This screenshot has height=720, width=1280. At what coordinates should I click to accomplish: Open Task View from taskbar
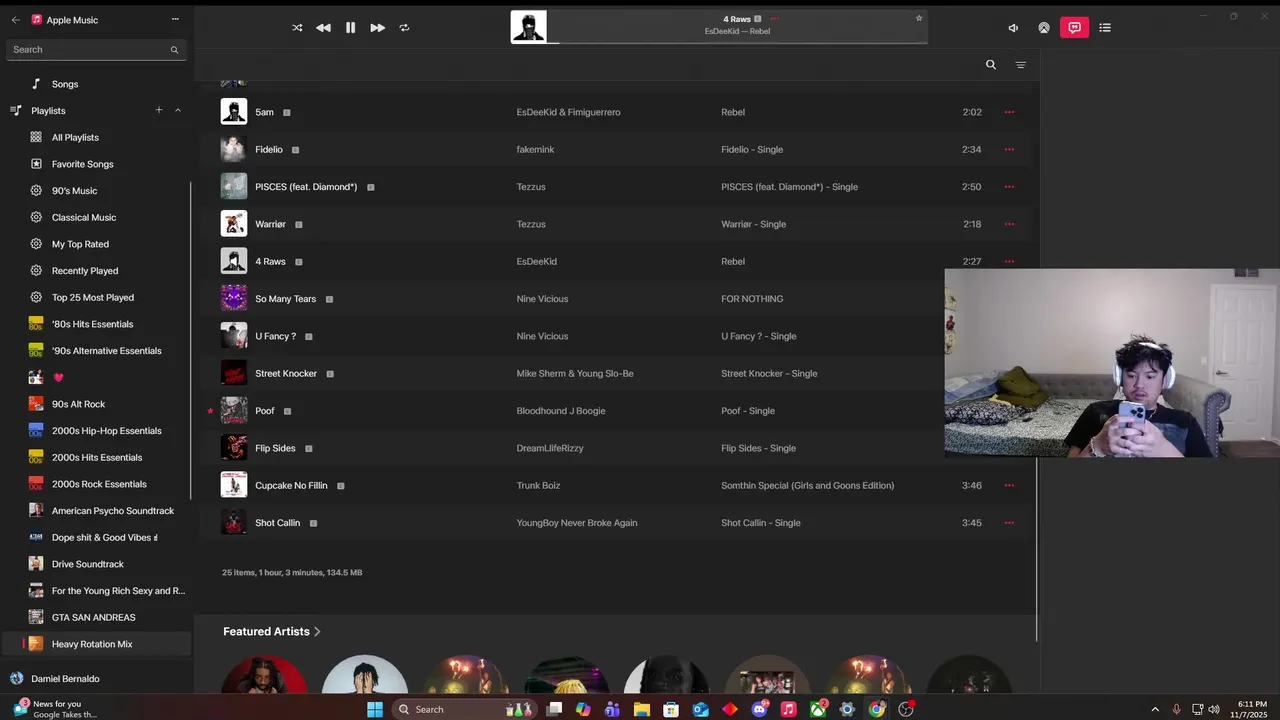click(554, 709)
